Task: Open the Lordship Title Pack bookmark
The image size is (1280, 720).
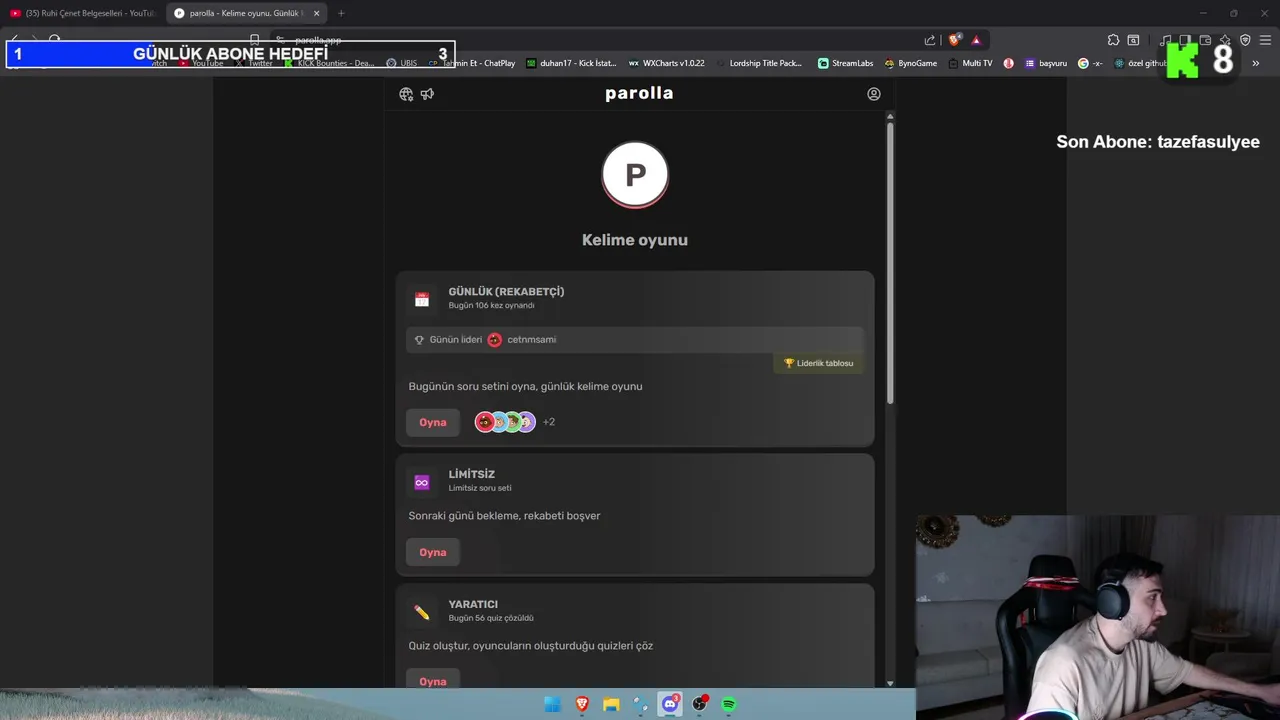Action: coord(759,63)
